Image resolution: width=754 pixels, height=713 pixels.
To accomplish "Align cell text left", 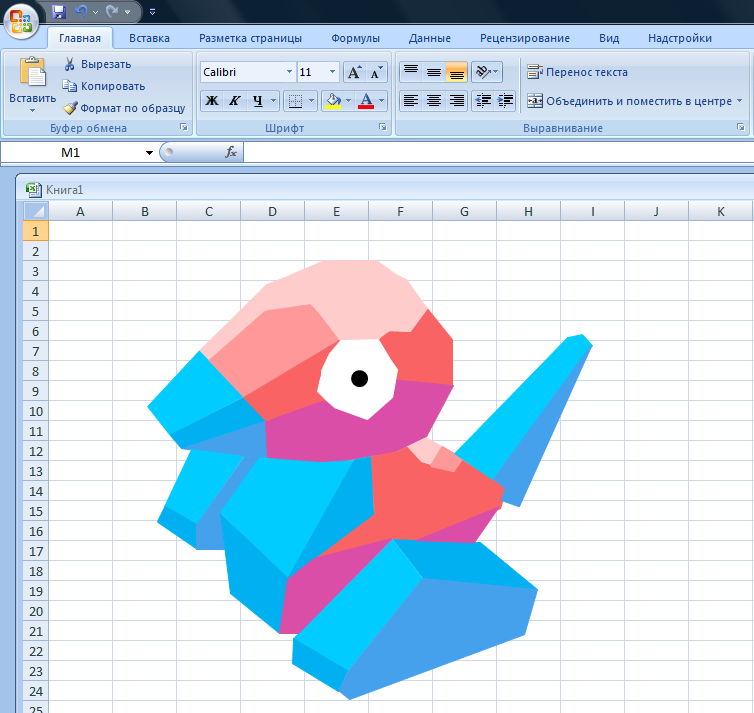I will [x=411, y=101].
